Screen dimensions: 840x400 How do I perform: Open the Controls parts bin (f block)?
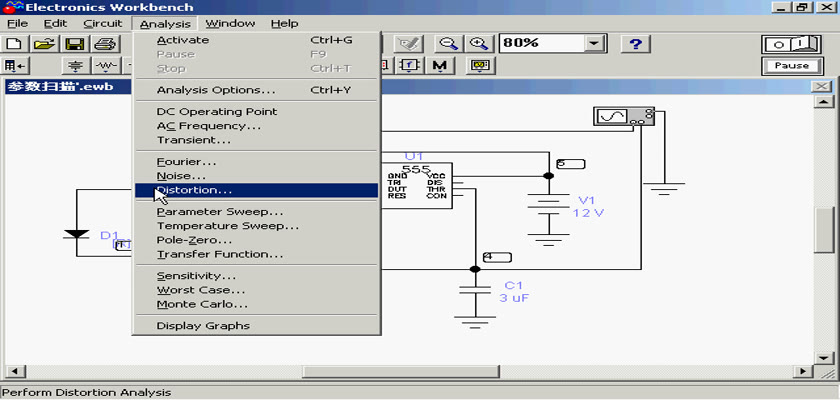tap(410, 66)
